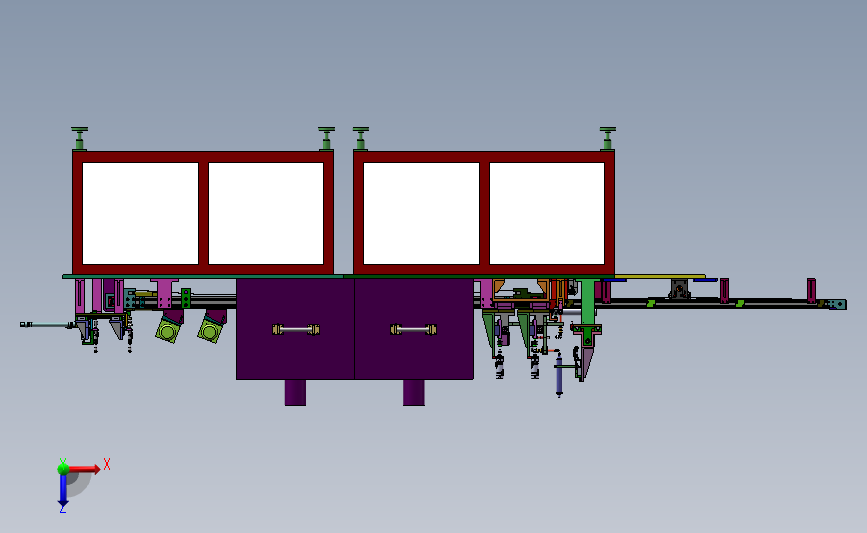Select the end bracket at rail's far right
The image size is (867, 533).
click(837, 304)
